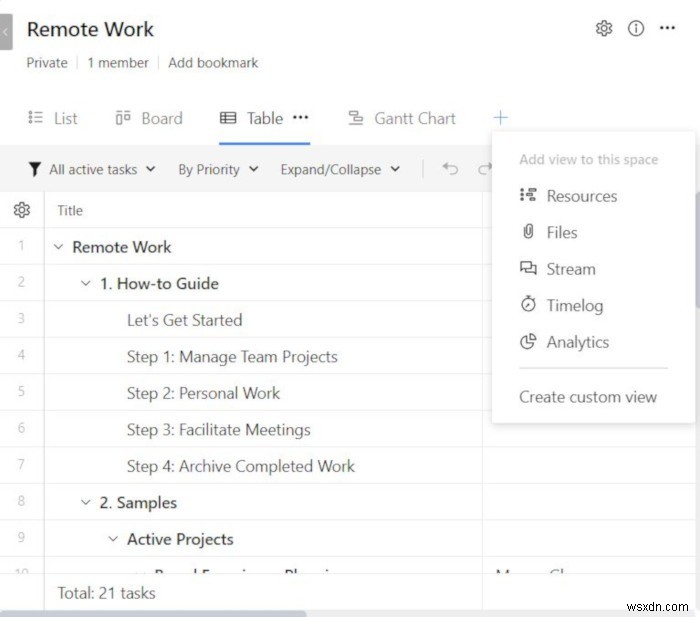Click the plus icon to add view
The height and width of the screenshot is (617, 700).
click(500, 118)
